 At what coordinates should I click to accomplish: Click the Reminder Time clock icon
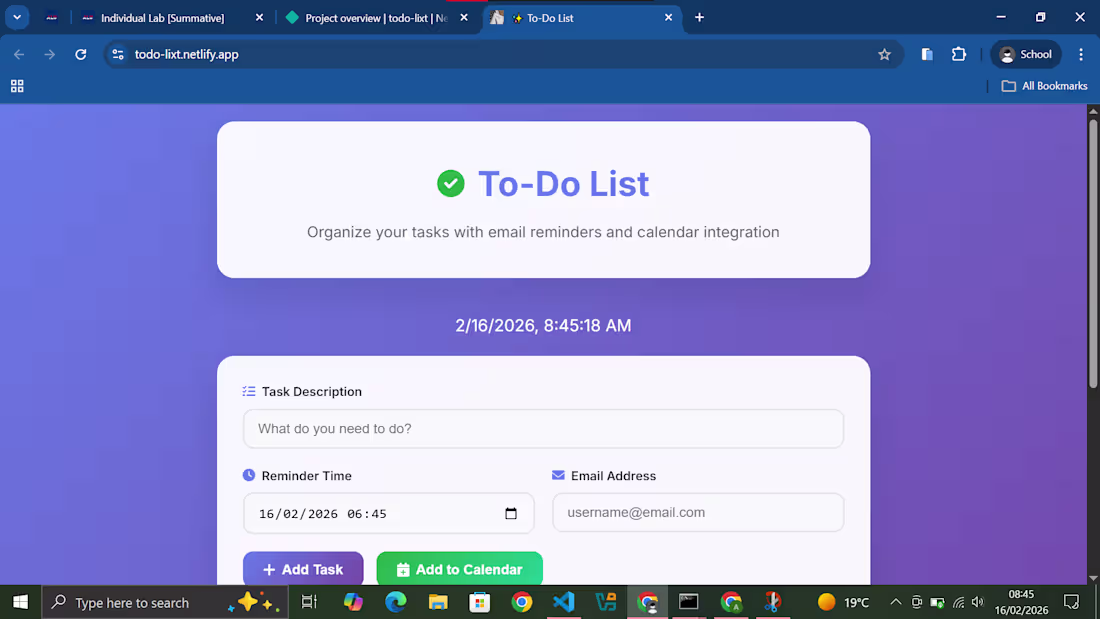249,475
